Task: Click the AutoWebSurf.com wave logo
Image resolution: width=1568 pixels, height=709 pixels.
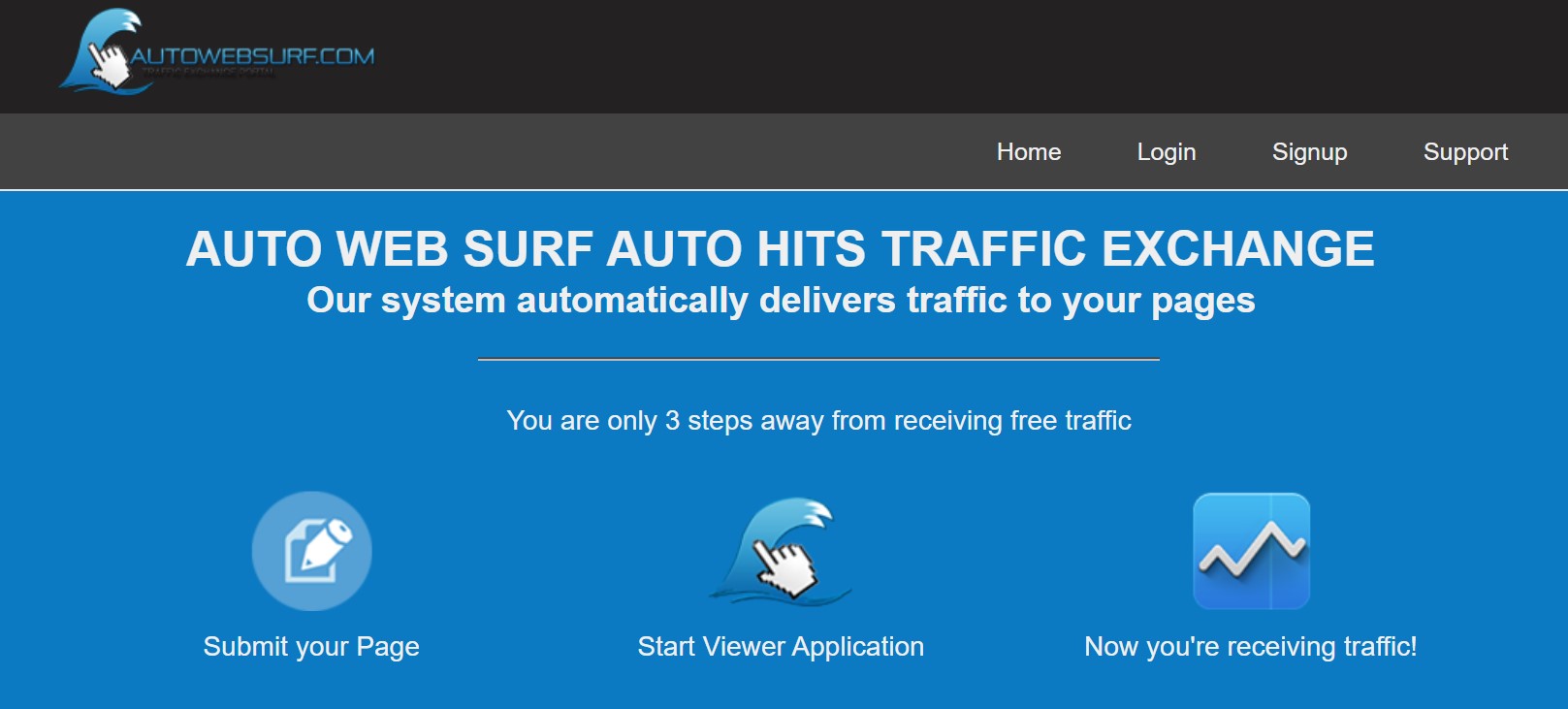Action: 216,53
